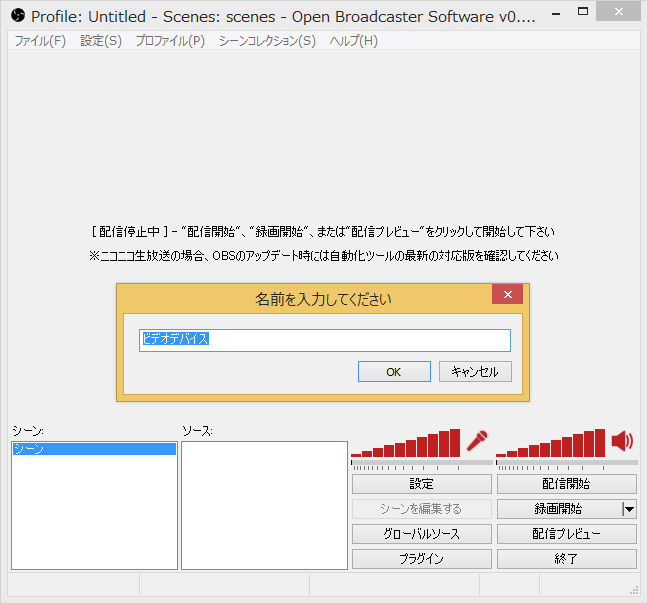Click the 終了 button
Viewport: 648px width, 604px height.
(x=567, y=559)
